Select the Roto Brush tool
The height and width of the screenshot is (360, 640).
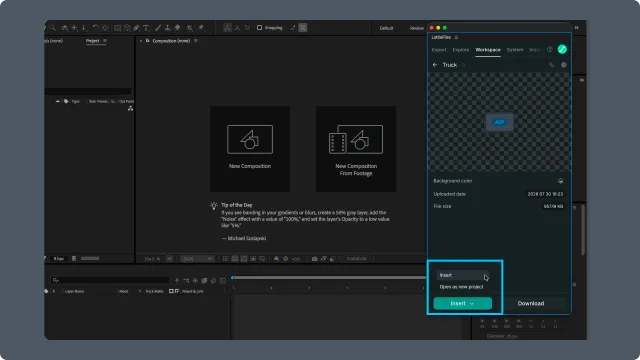[x=189, y=28]
